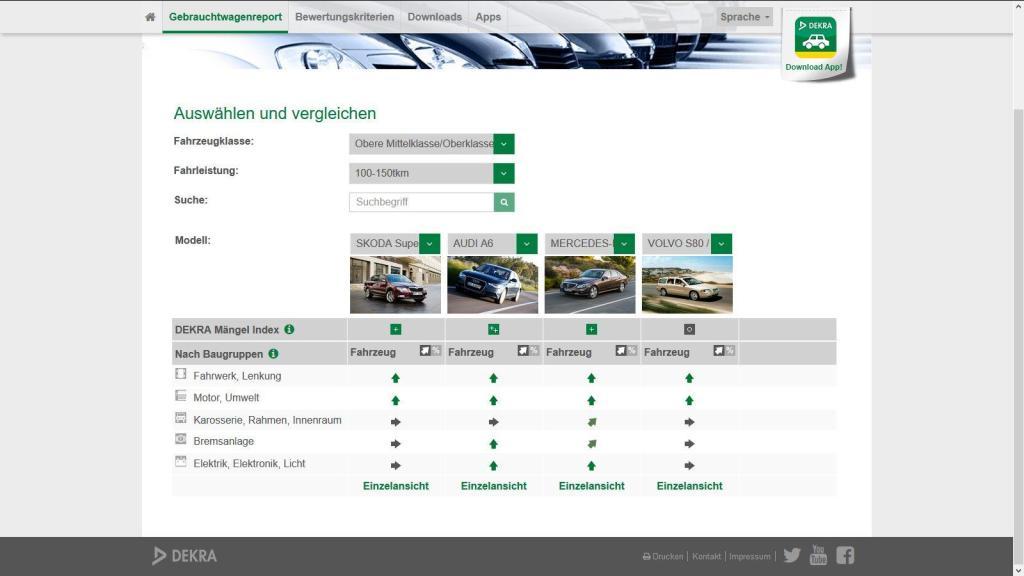
Task: Click Volvo's Motor, Umwelt green up arrow
Action: pos(689,400)
